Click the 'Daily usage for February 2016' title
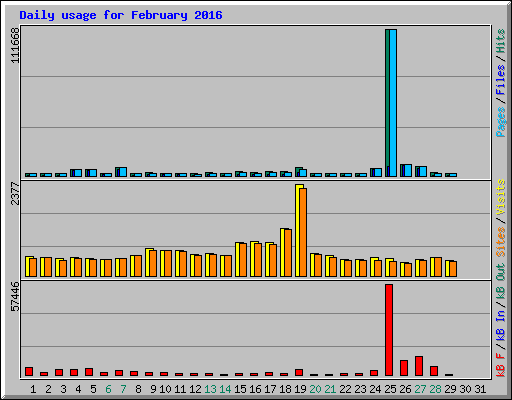Viewport: 512px width, 400px height. pos(121,15)
